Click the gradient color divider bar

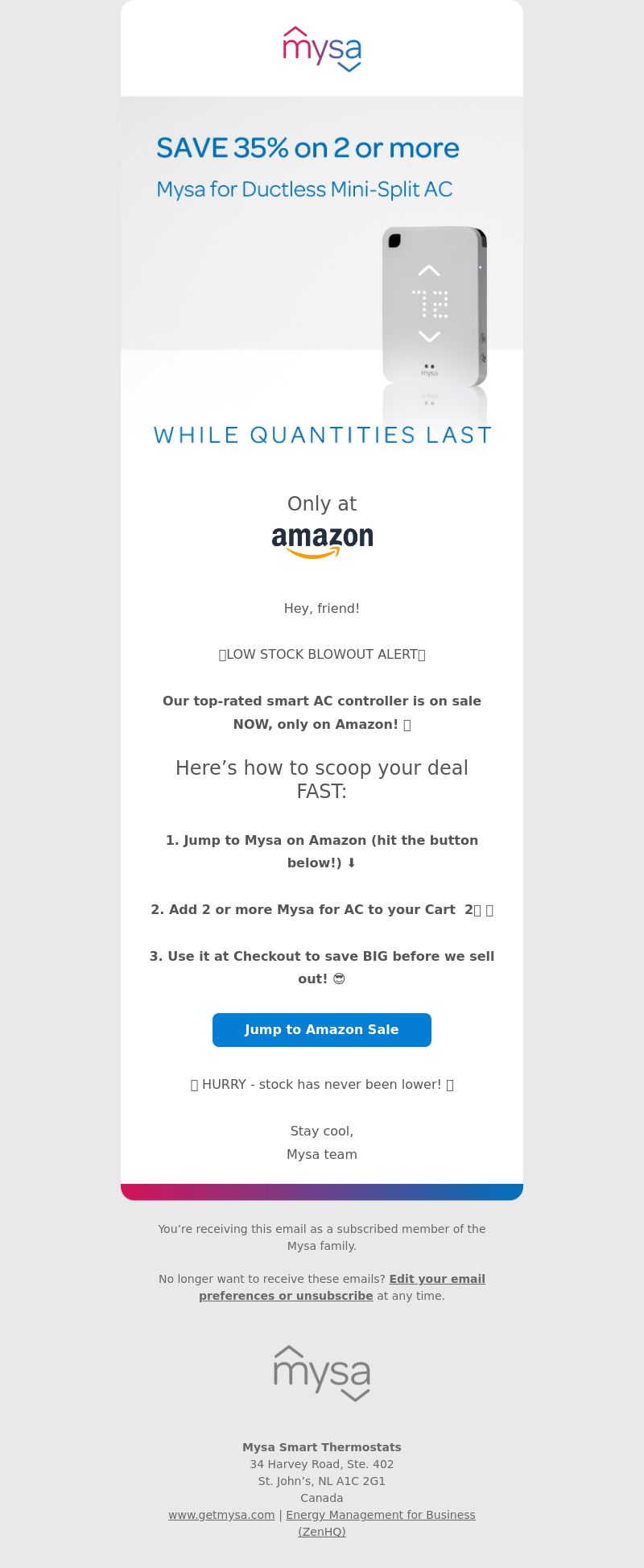click(x=322, y=1192)
